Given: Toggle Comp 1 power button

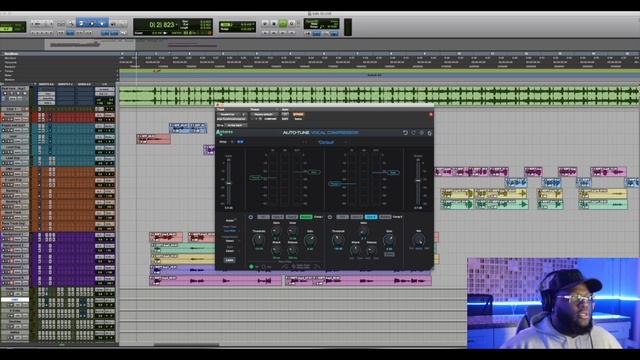Looking at the screenshot, I should pyautogui.click(x=251, y=217).
